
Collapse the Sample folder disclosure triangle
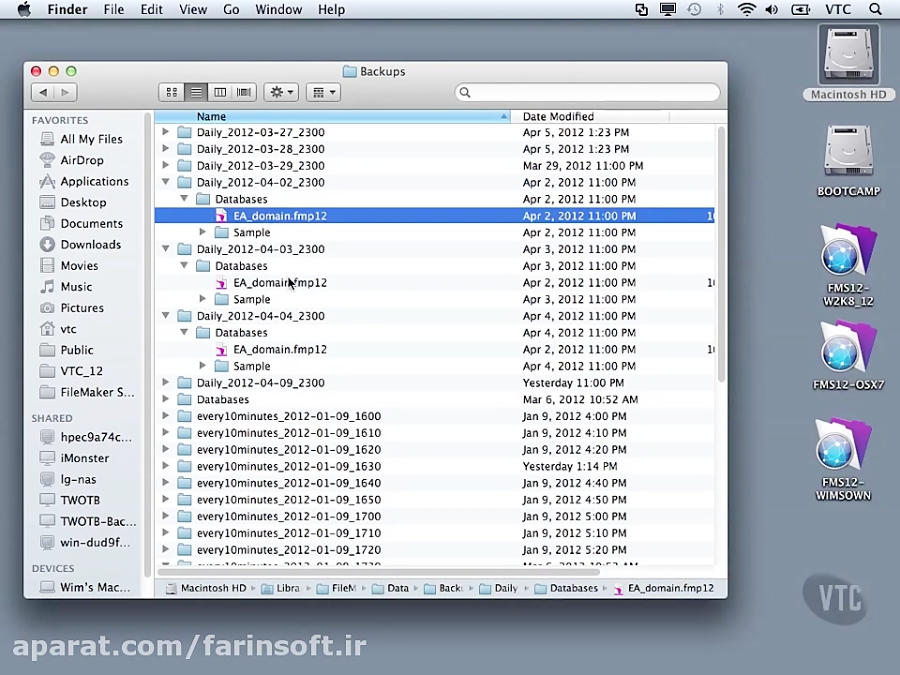tap(203, 232)
